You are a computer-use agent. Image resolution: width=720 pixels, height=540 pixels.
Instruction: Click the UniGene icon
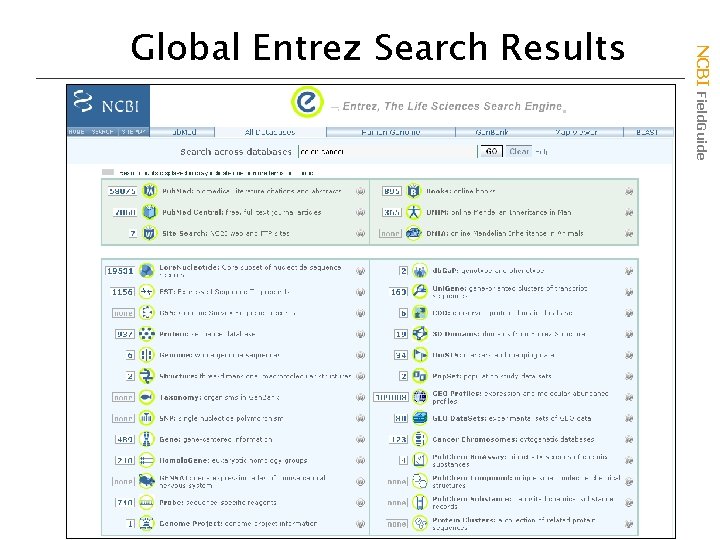tap(419, 292)
